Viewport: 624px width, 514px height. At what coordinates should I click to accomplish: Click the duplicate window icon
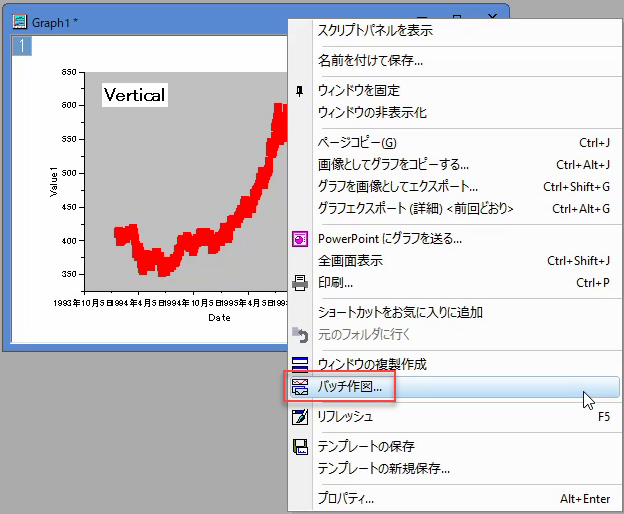pos(300,364)
